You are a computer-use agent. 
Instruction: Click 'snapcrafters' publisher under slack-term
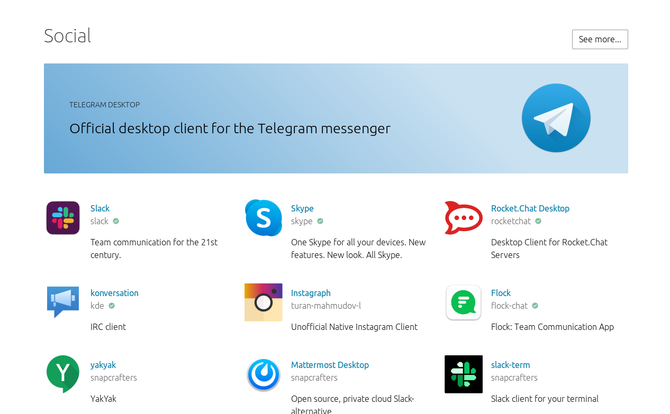[x=514, y=378]
